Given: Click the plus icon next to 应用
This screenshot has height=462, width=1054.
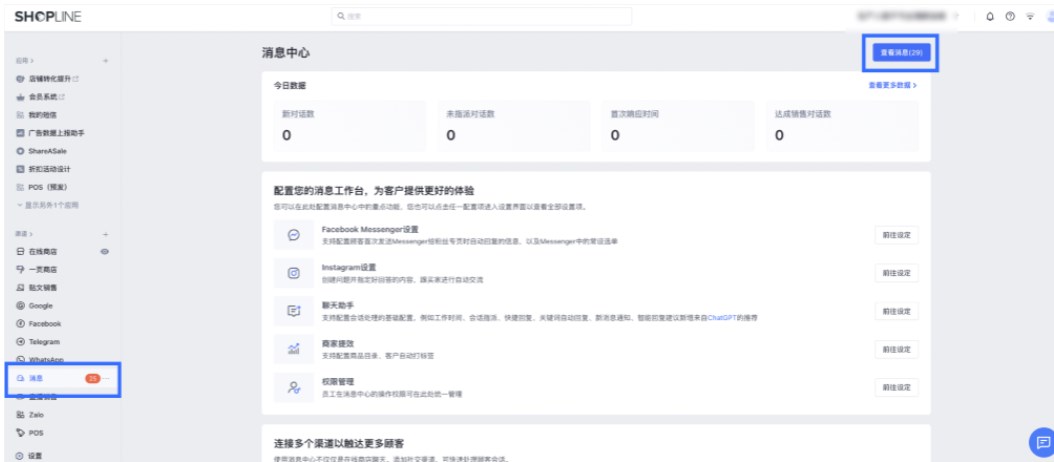Looking at the screenshot, I should pos(105,61).
